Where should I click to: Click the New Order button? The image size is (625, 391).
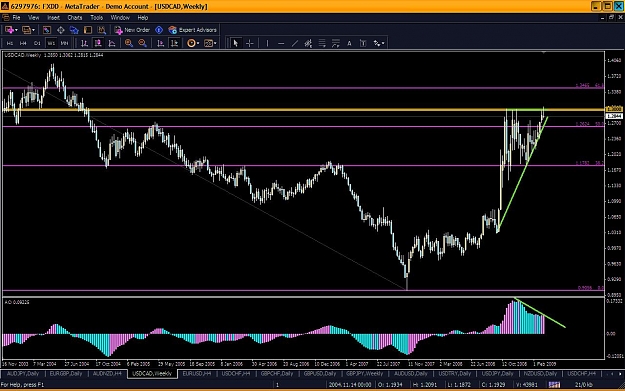click(132, 30)
